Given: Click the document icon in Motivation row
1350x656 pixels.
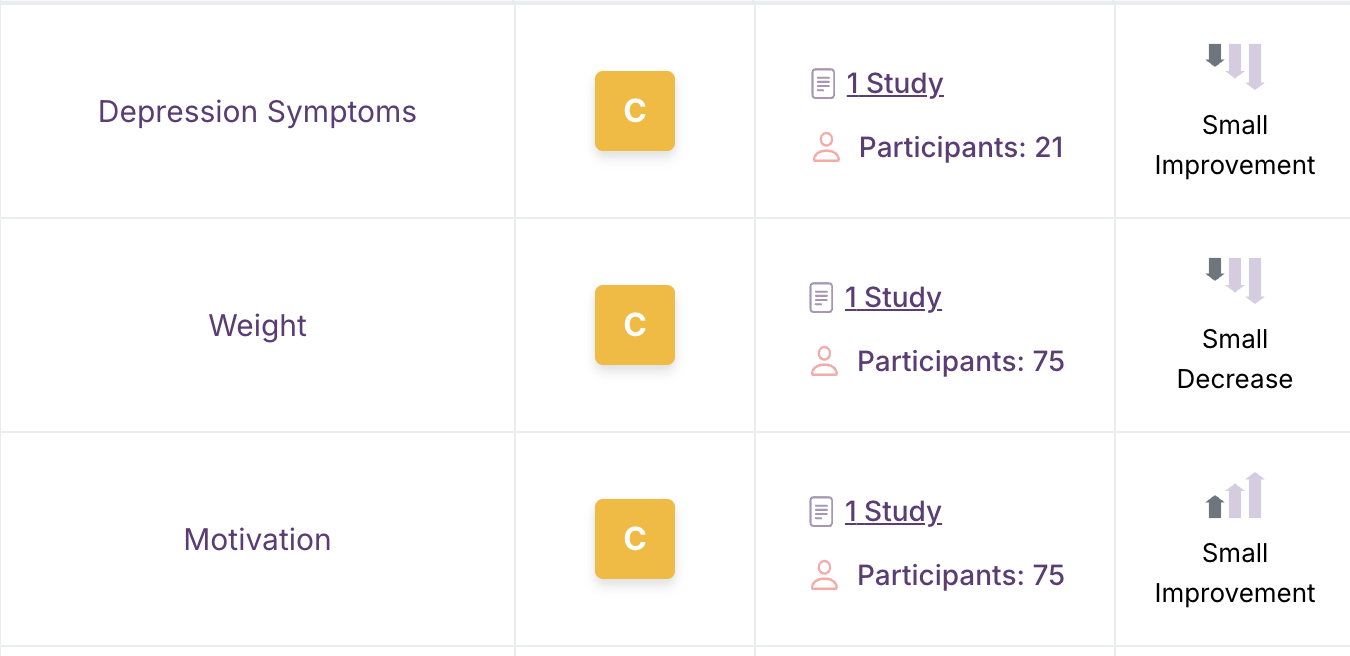Looking at the screenshot, I should (x=820, y=511).
